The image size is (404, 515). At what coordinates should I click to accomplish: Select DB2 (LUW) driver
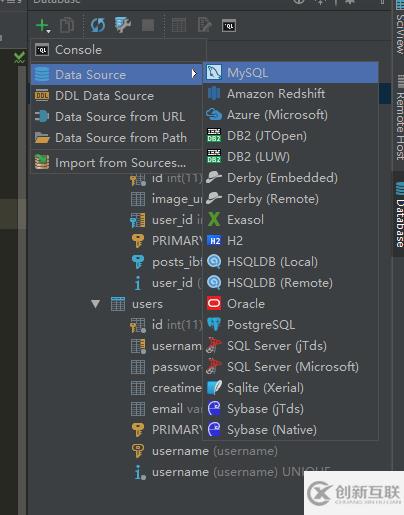click(291, 157)
